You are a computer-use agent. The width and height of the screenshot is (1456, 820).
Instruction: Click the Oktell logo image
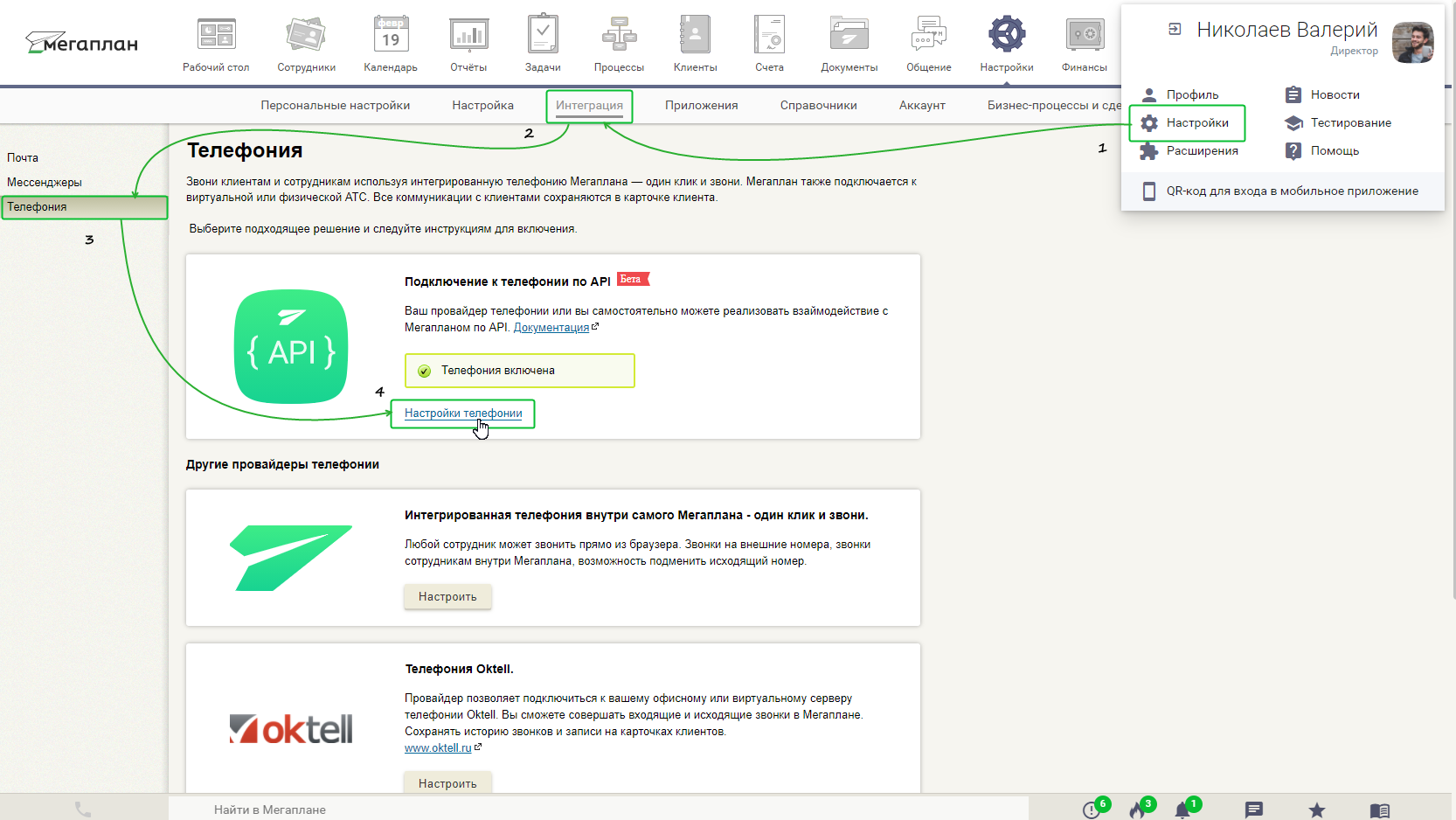pos(291,729)
